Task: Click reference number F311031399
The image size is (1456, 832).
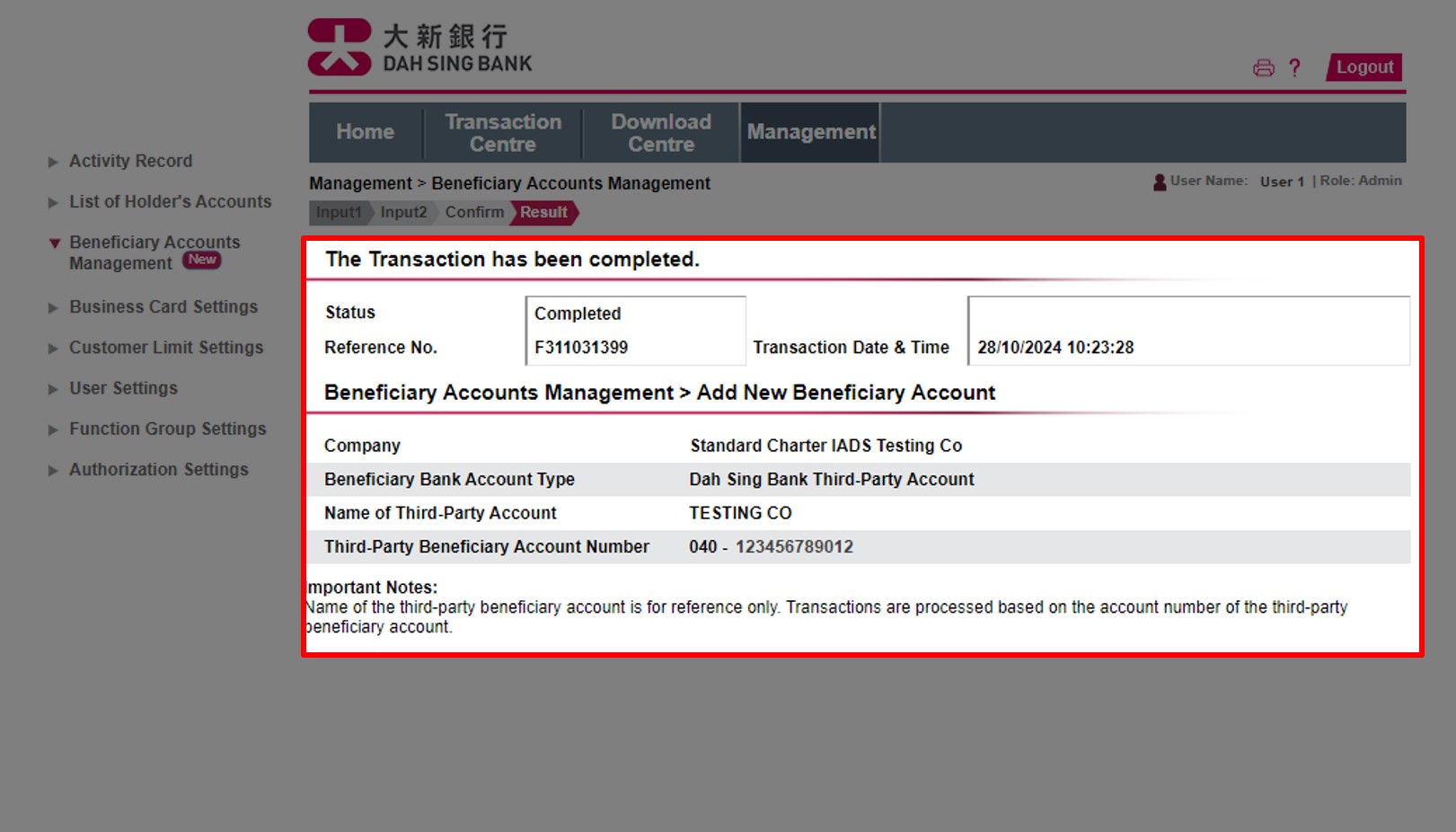Action: pyautogui.click(x=581, y=348)
